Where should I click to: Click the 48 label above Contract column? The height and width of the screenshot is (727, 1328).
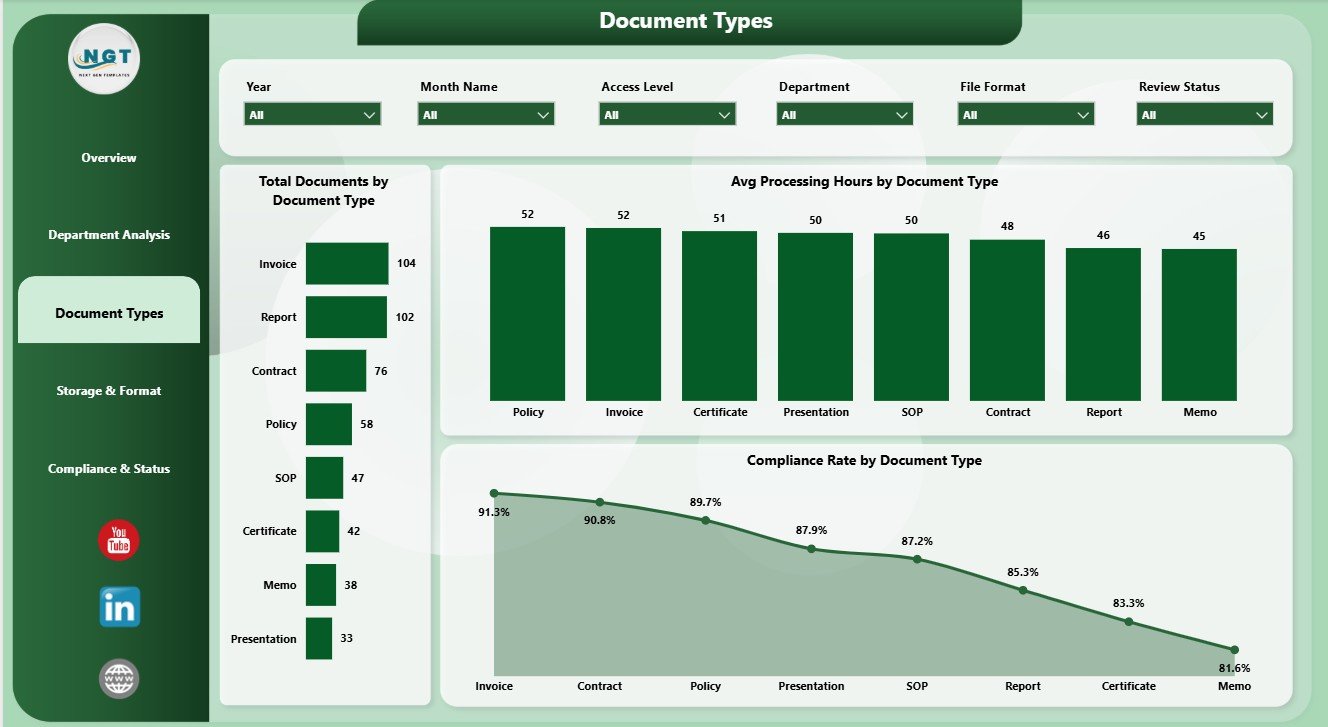coord(1007,226)
